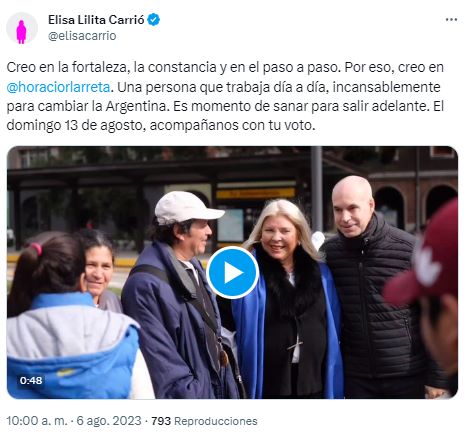The image size is (467, 434).
Task: Click the first line starting "Creo en la fortaleza"
Action: [x=225, y=68]
